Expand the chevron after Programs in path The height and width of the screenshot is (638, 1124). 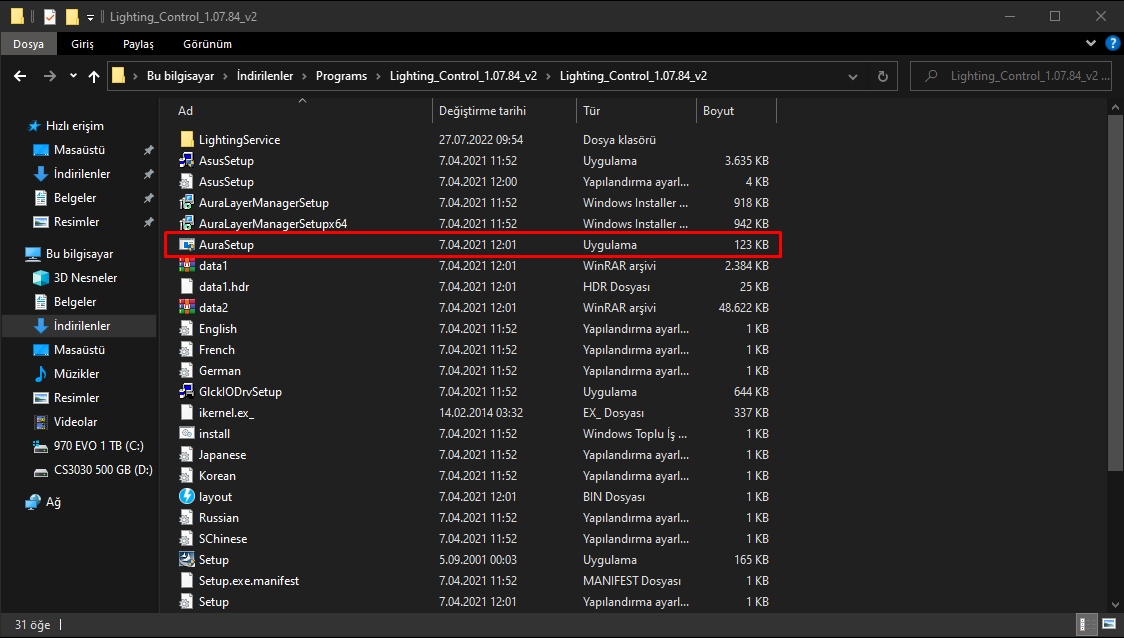coord(378,76)
